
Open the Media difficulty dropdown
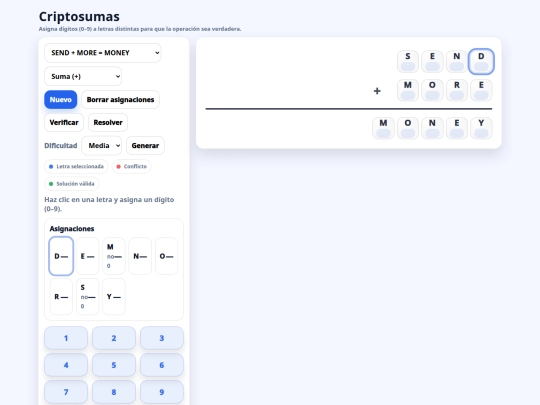pos(102,146)
